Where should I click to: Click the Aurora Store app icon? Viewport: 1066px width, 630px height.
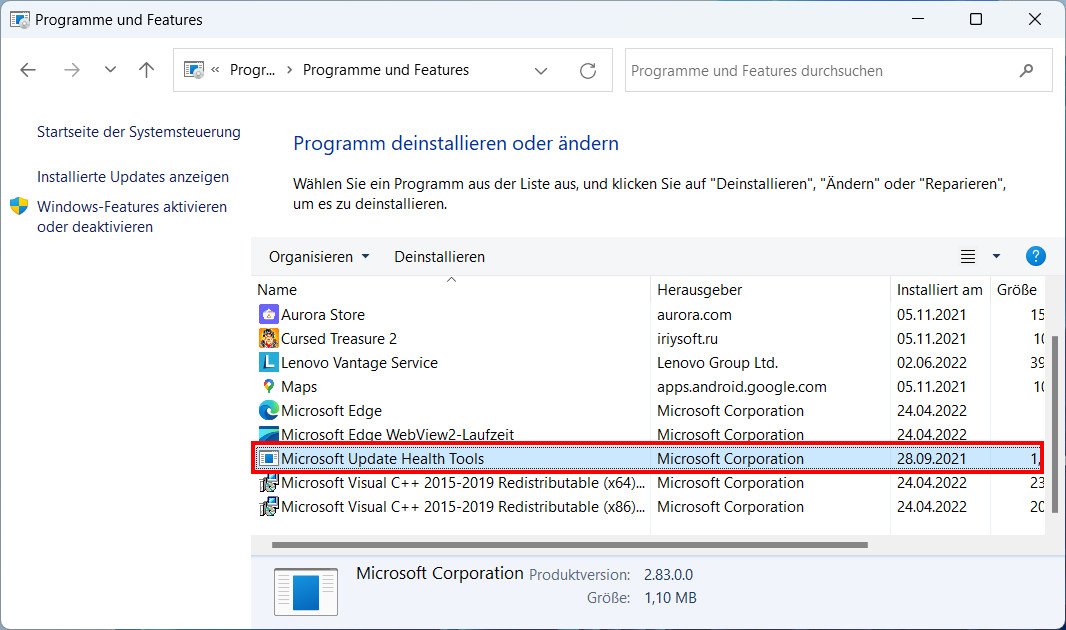pyautogui.click(x=269, y=315)
